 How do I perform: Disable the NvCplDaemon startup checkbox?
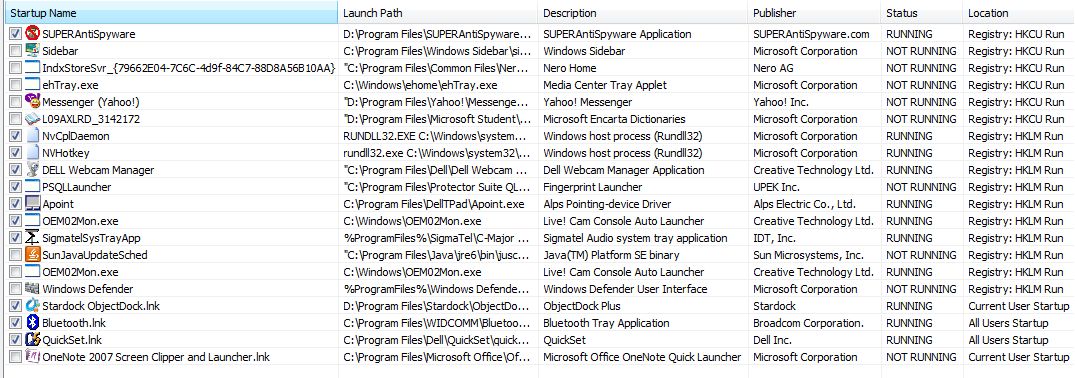coord(15,136)
